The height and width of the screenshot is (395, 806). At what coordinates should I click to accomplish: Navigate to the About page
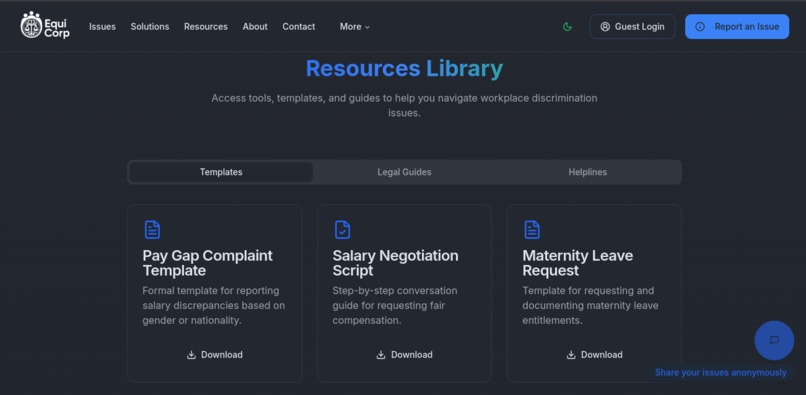coord(255,27)
